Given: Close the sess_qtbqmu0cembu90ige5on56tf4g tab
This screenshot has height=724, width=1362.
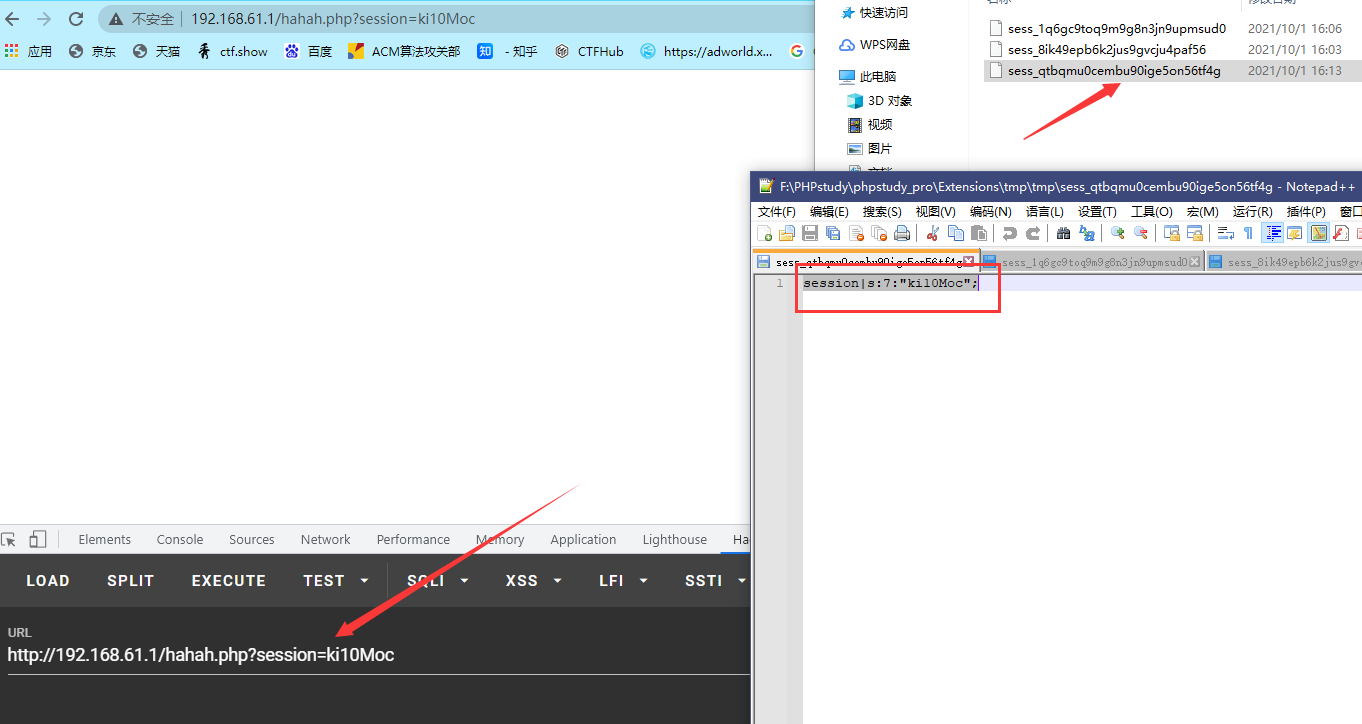Looking at the screenshot, I should [968, 262].
